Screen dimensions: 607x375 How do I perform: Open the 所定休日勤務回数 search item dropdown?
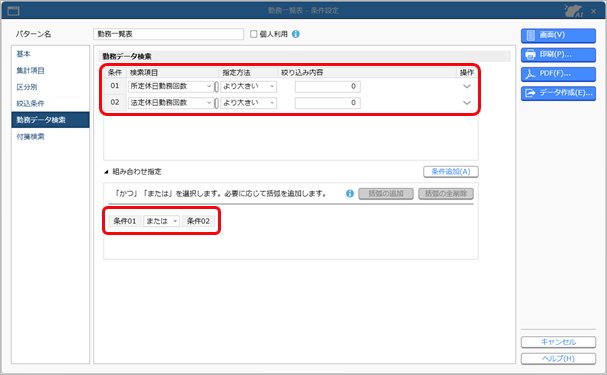(171, 86)
